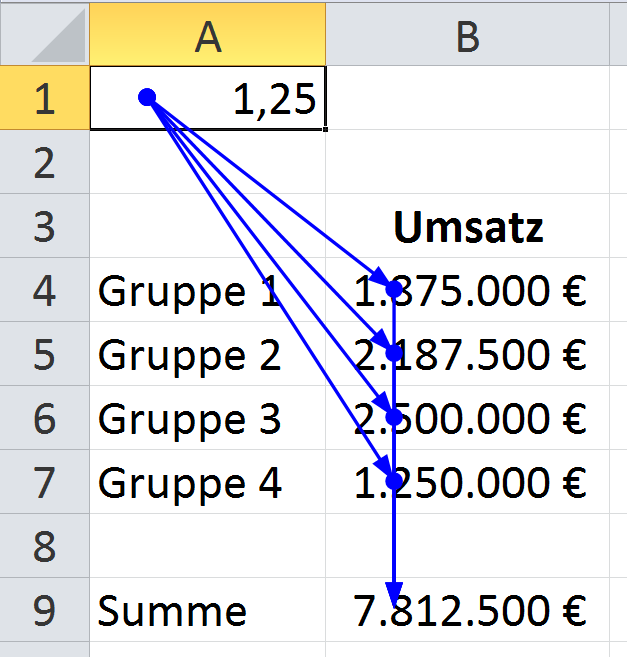Select the cell with 1.375.000 €
Image resolution: width=627 pixels, height=657 pixels.
pyautogui.click(x=468, y=290)
